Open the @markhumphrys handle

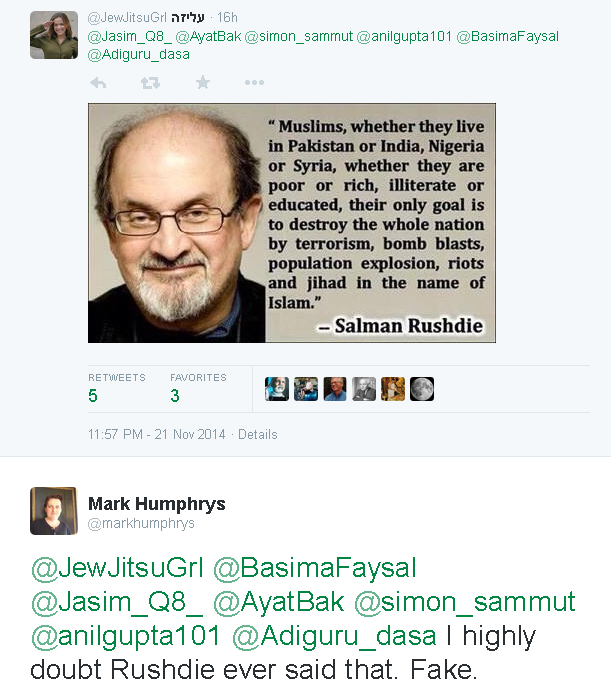[x=141, y=524]
